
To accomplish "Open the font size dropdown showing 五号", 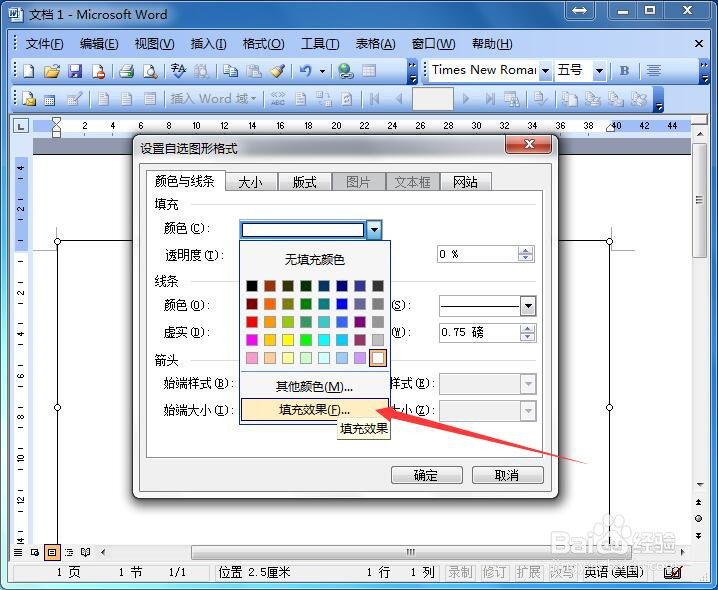I will [x=599, y=71].
